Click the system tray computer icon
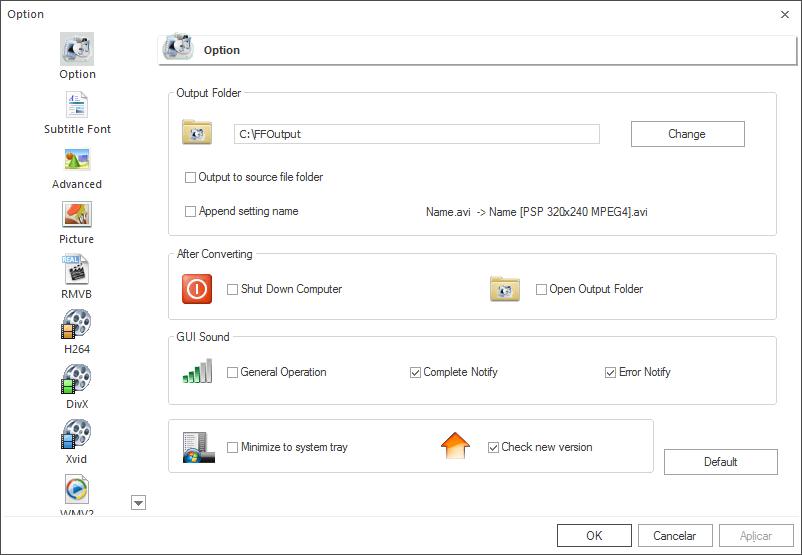 (198, 448)
